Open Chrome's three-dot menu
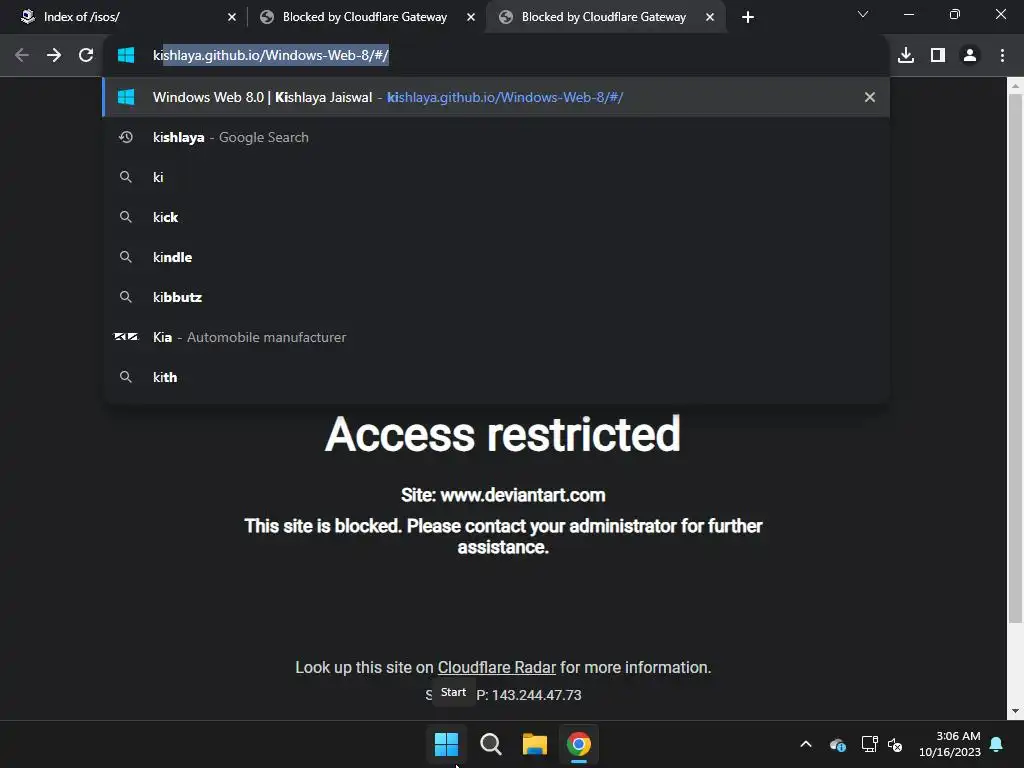1024x768 pixels. 1002,56
